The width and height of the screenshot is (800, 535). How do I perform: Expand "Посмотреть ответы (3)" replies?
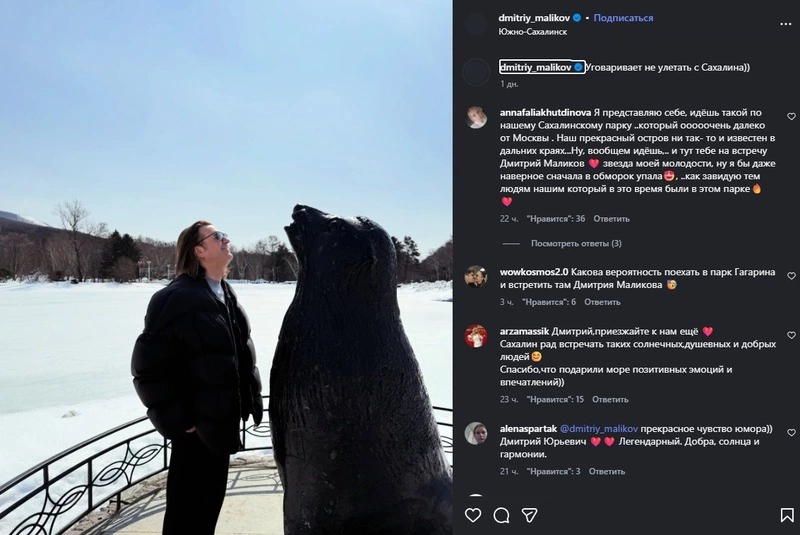pyautogui.click(x=576, y=243)
